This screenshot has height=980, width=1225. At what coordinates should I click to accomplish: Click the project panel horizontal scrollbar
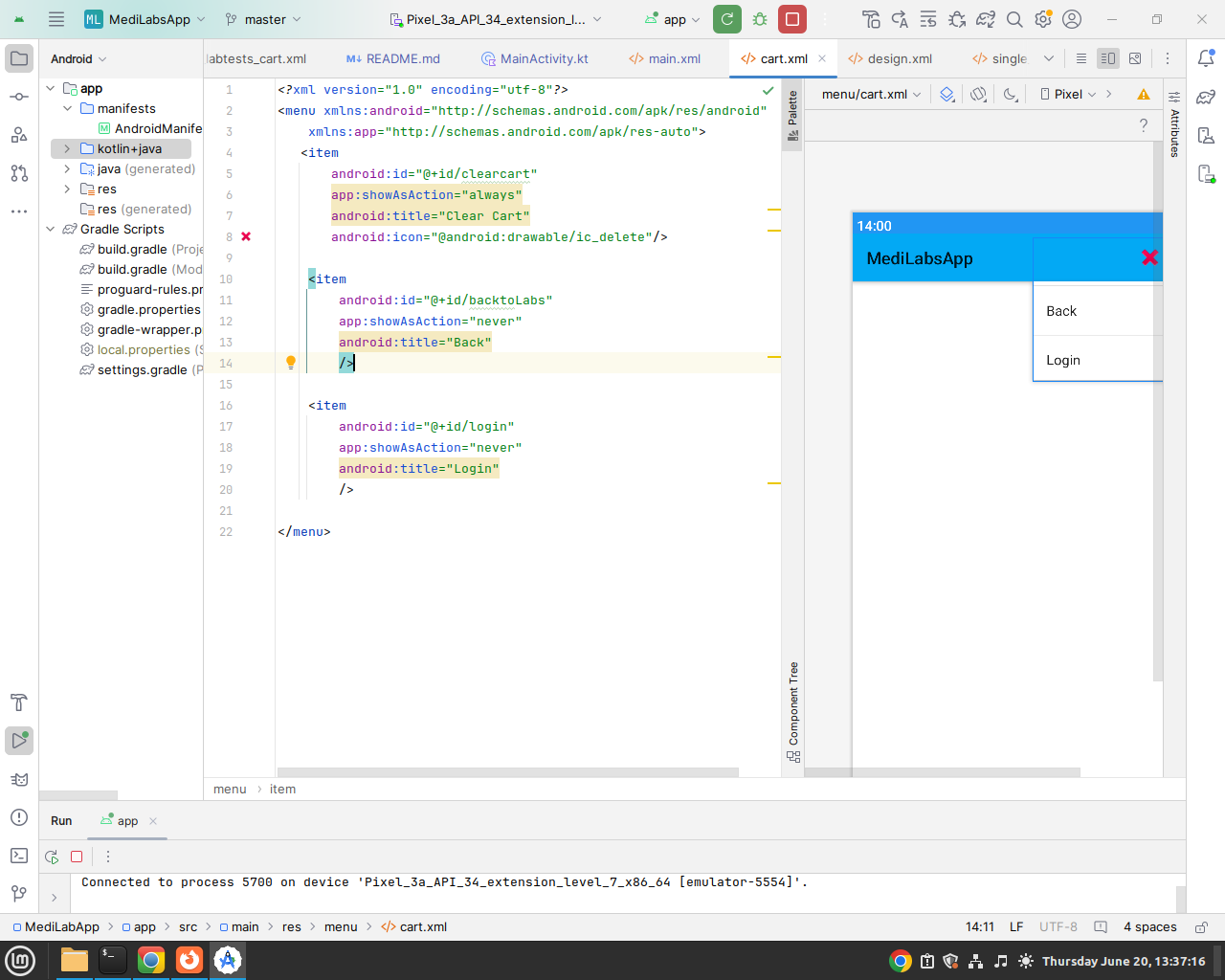pyautogui.click(x=78, y=795)
